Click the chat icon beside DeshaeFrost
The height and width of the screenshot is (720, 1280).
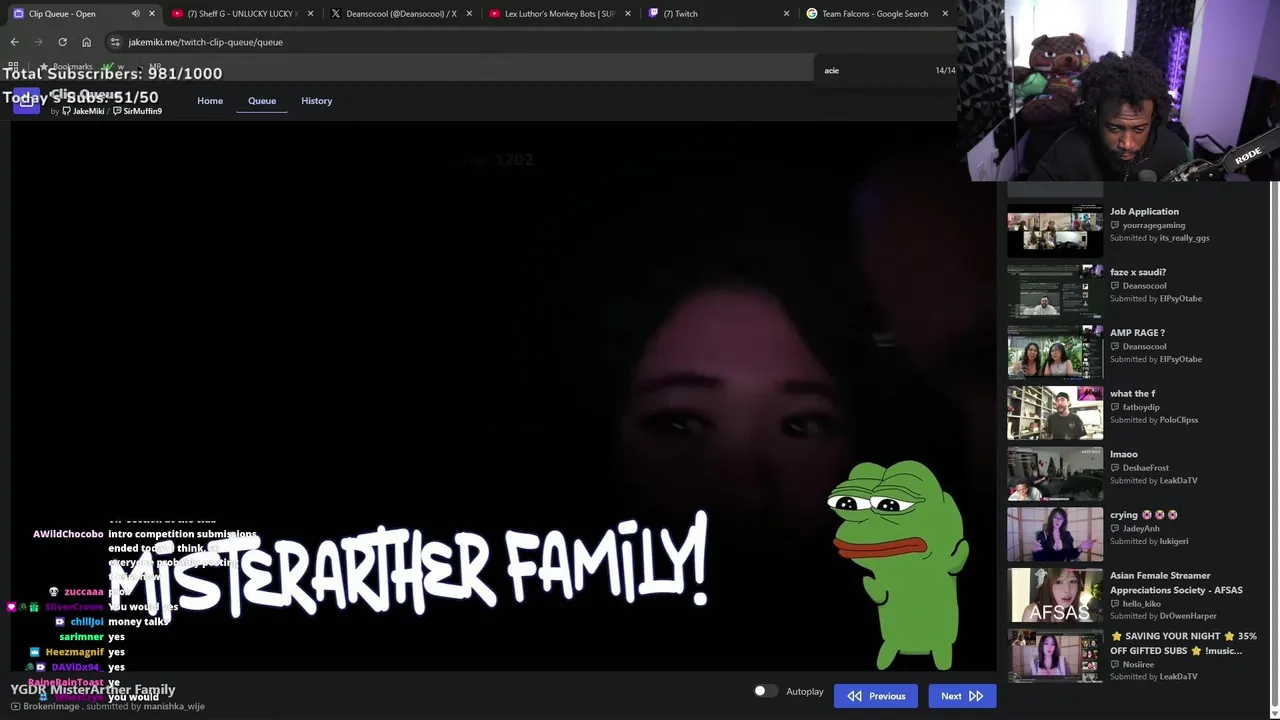click(x=1115, y=468)
